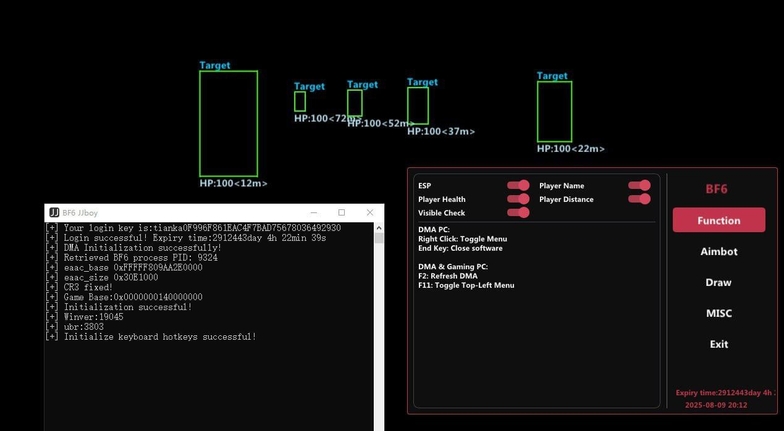This screenshot has height=431, width=784.
Task: Click the JJ icon in console title bar
Action: click(x=54, y=213)
